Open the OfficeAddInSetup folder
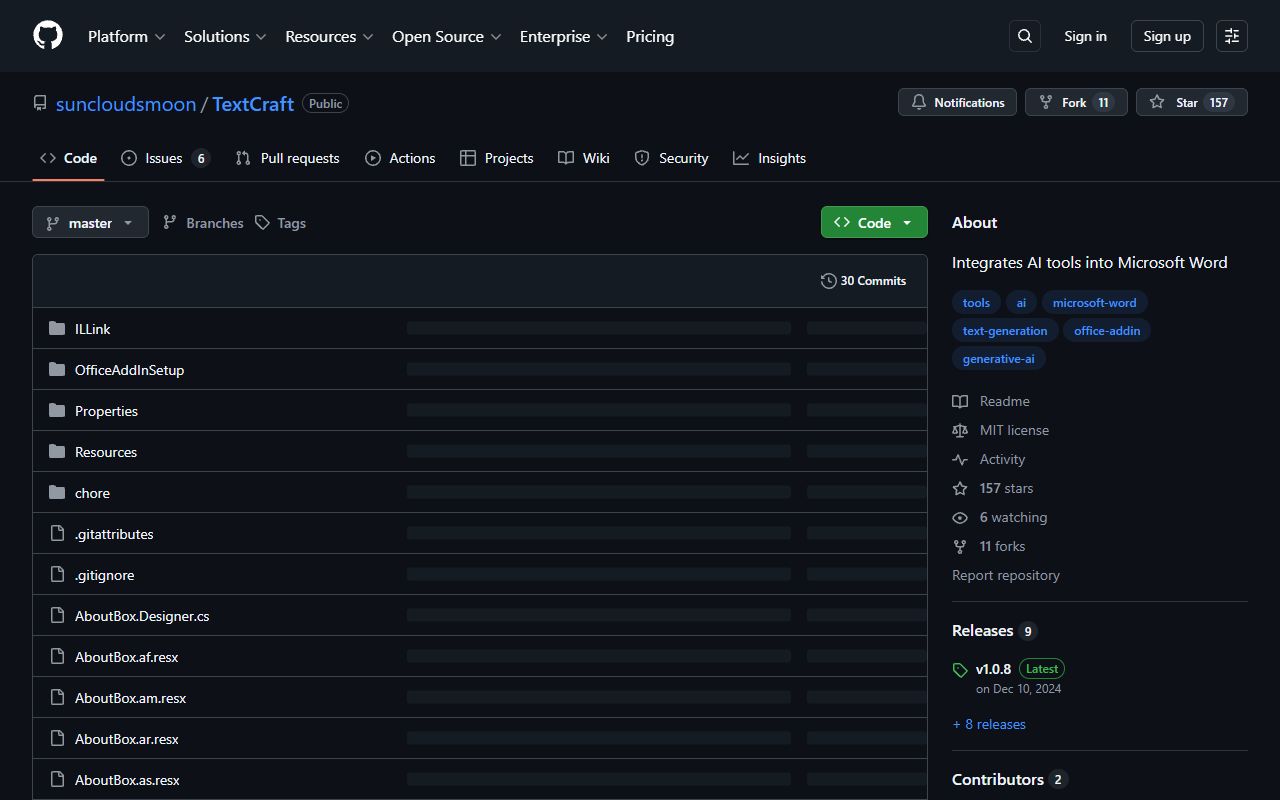This screenshot has height=800, width=1280. point(129,369)
